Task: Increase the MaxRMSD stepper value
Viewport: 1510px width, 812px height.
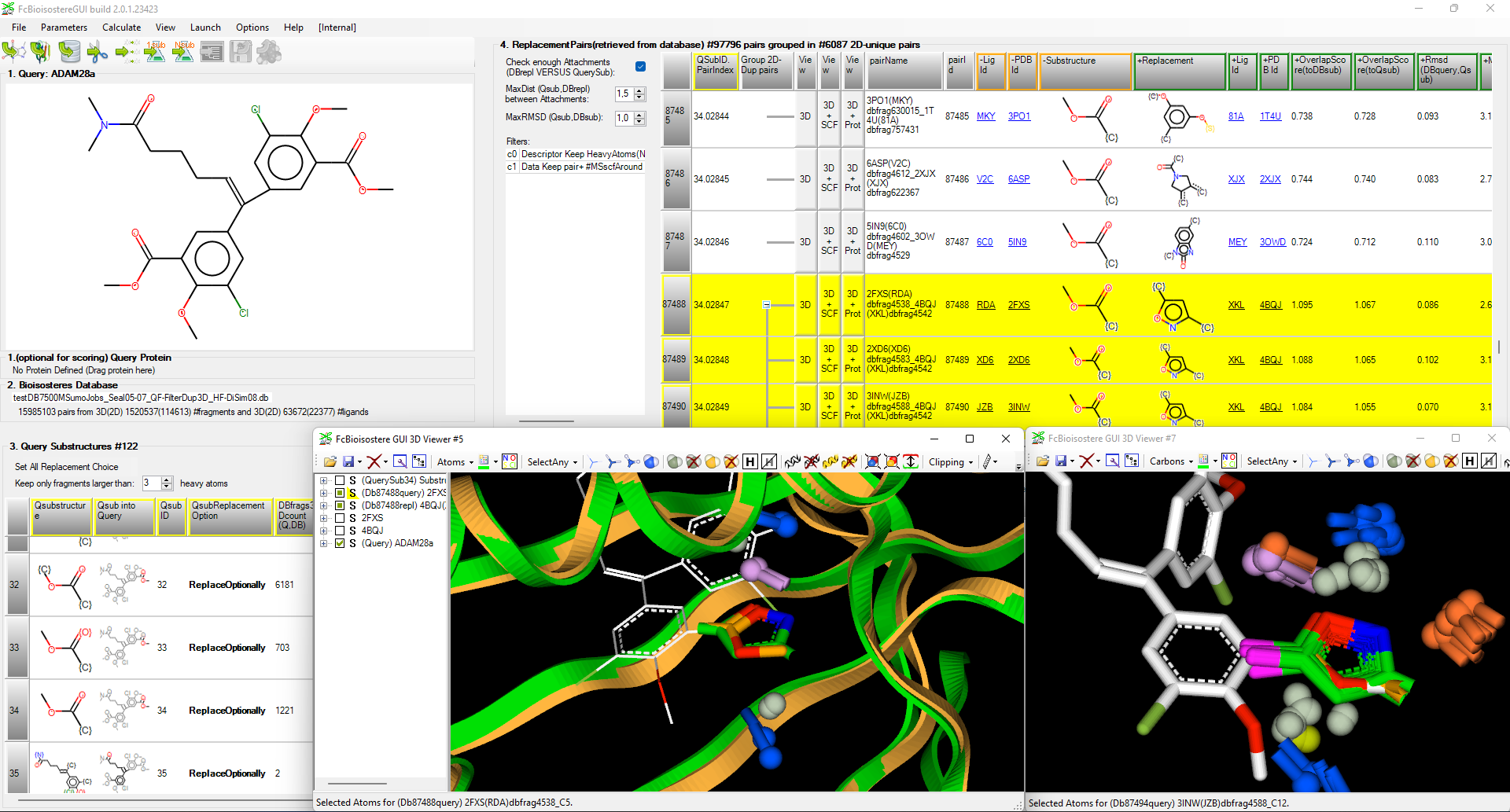Action: pyautogui.click(x=639, y=115)
